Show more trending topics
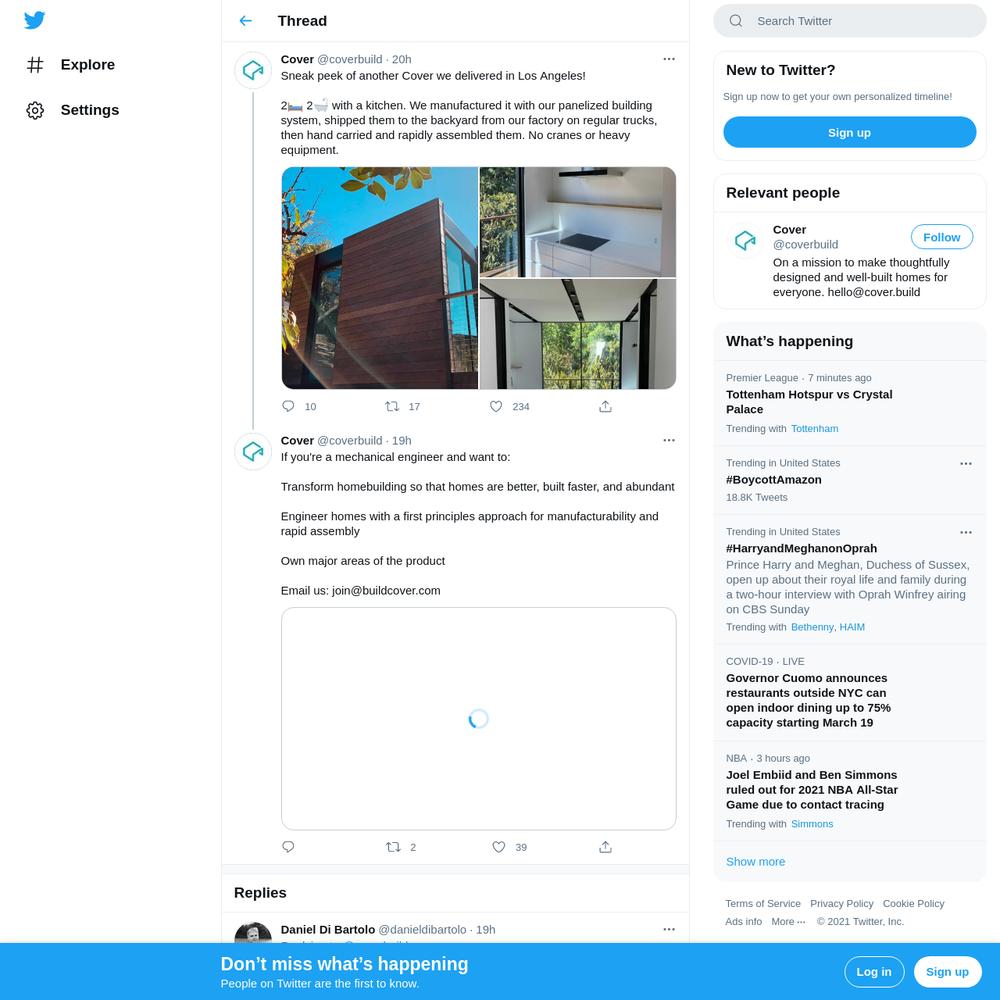 [755, 862]
